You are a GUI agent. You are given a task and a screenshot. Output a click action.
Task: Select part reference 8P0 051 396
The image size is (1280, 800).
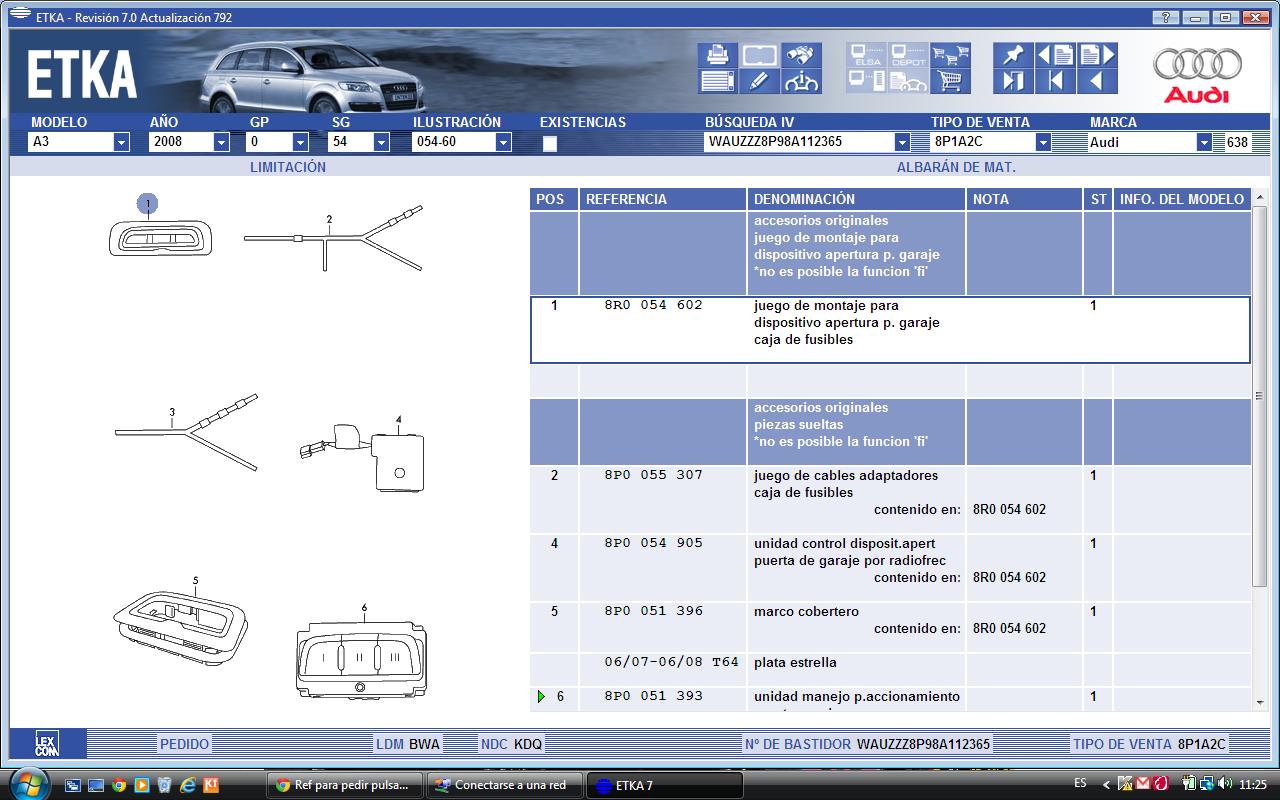654,611
